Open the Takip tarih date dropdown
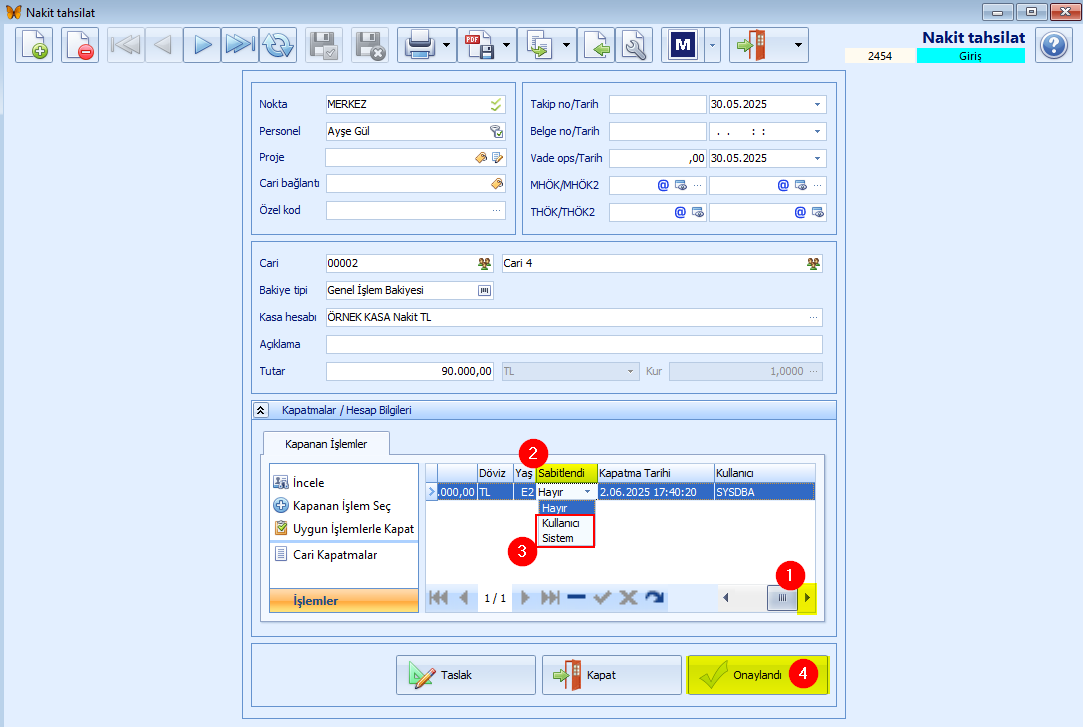The image size is (1083, 727). (x=818, y=104)
